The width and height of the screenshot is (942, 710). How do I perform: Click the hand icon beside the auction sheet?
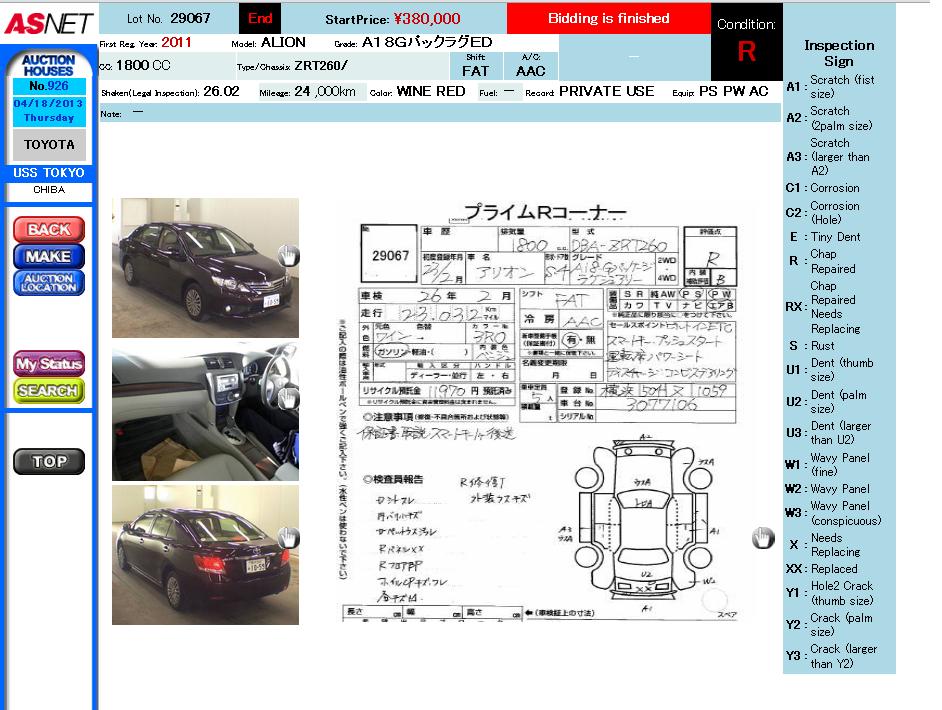tap(763, 538)
